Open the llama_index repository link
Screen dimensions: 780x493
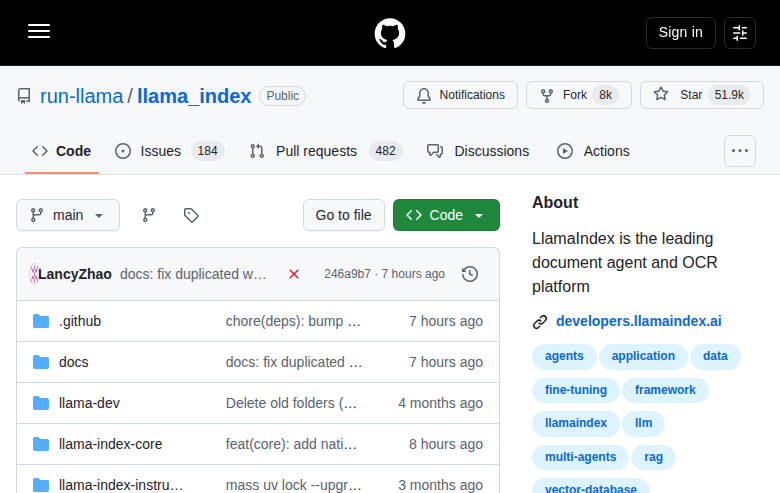[x=194, y=96]
